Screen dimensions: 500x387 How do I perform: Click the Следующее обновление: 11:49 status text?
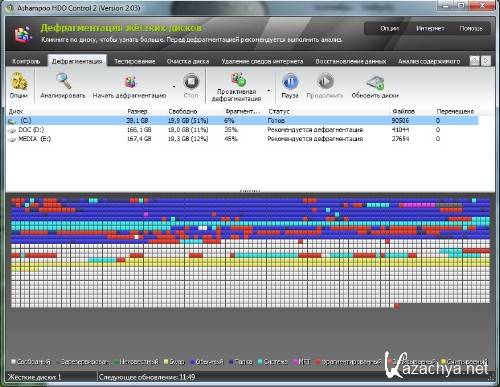[x=147, y=377]
